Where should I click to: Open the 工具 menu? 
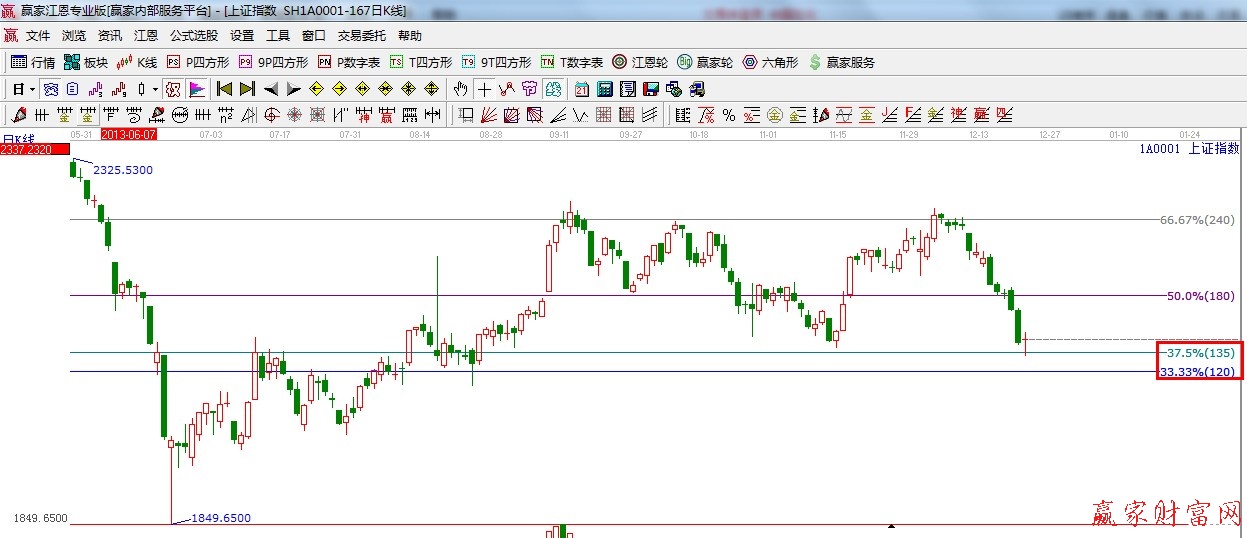(278, 35)
